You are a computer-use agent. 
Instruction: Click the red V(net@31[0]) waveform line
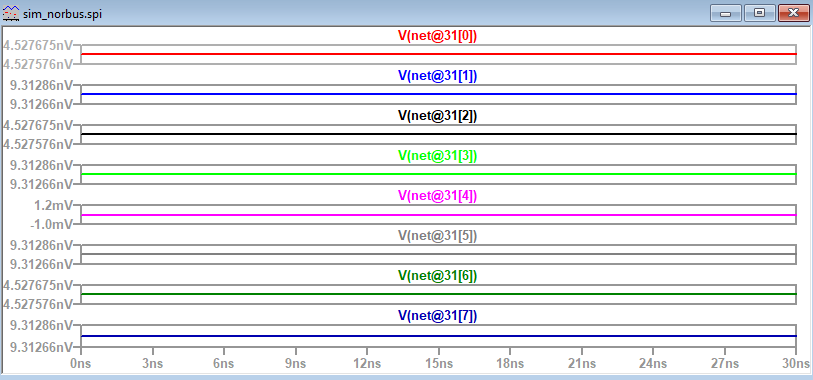coord(439,54)
